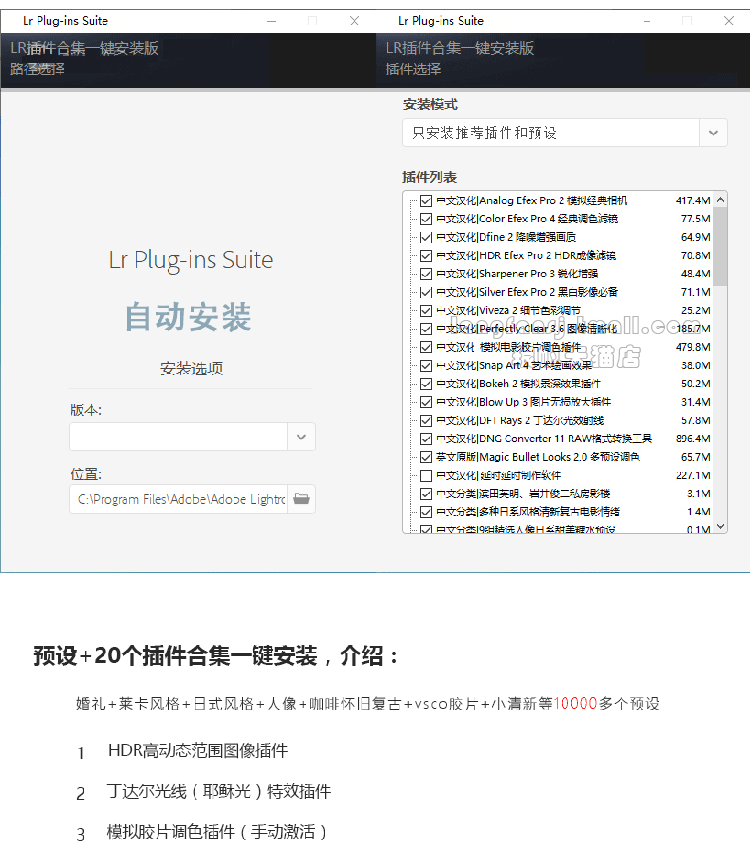This screenshot has height=842, width=750.
Task: Toggle the DFT Rays 2 checkbox
Action: 426,420
